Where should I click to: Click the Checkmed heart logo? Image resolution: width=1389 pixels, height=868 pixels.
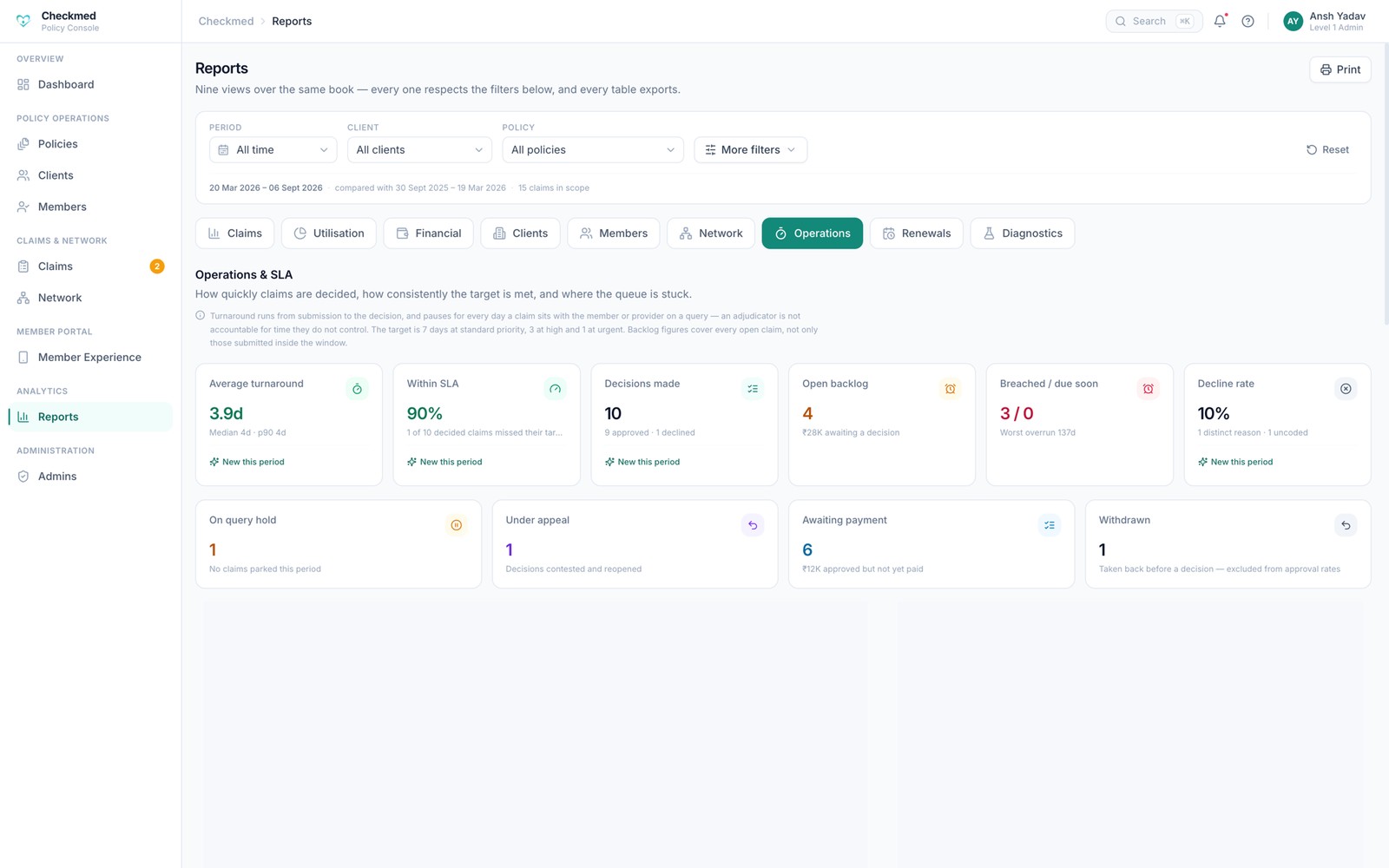(23, 21)
